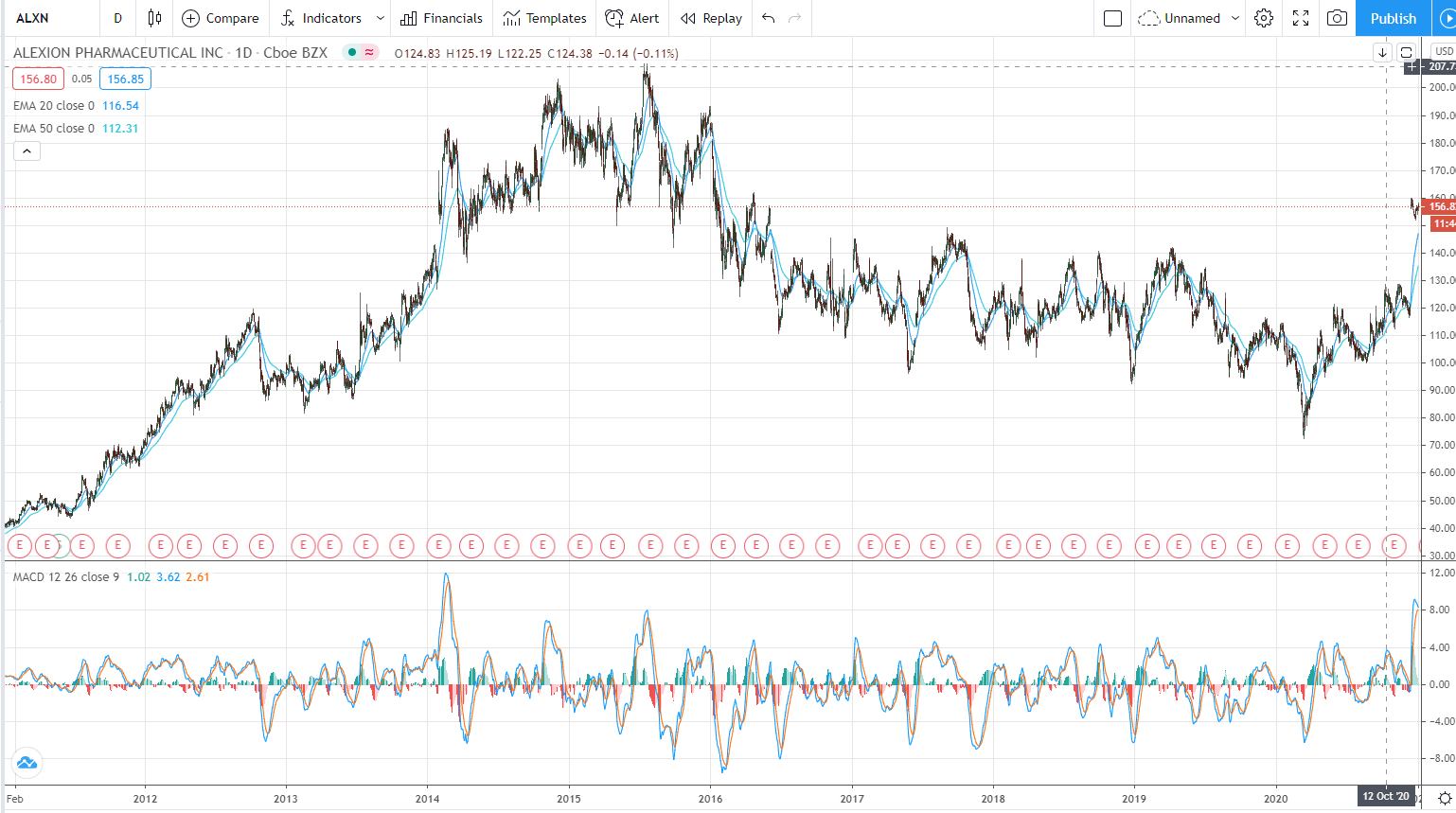Click the blue 156.85 buy button
This screenshot has height=813, width=1456.
click(125, 80)
